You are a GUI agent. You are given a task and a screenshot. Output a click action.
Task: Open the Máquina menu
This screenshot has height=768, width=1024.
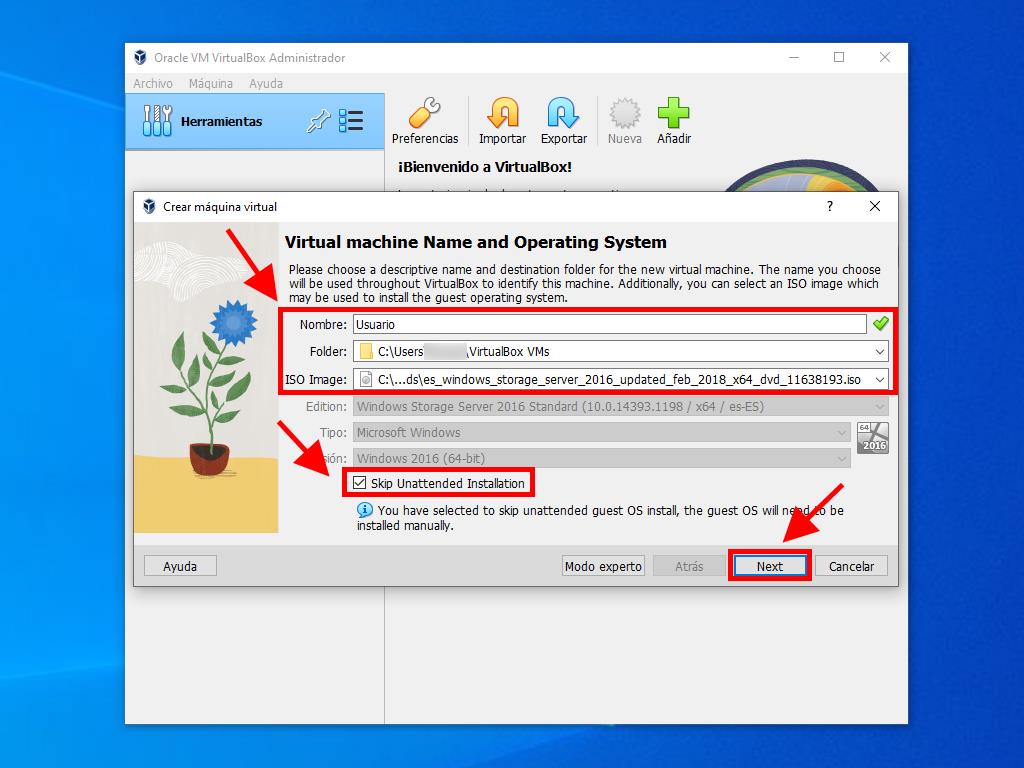(210, 84)
